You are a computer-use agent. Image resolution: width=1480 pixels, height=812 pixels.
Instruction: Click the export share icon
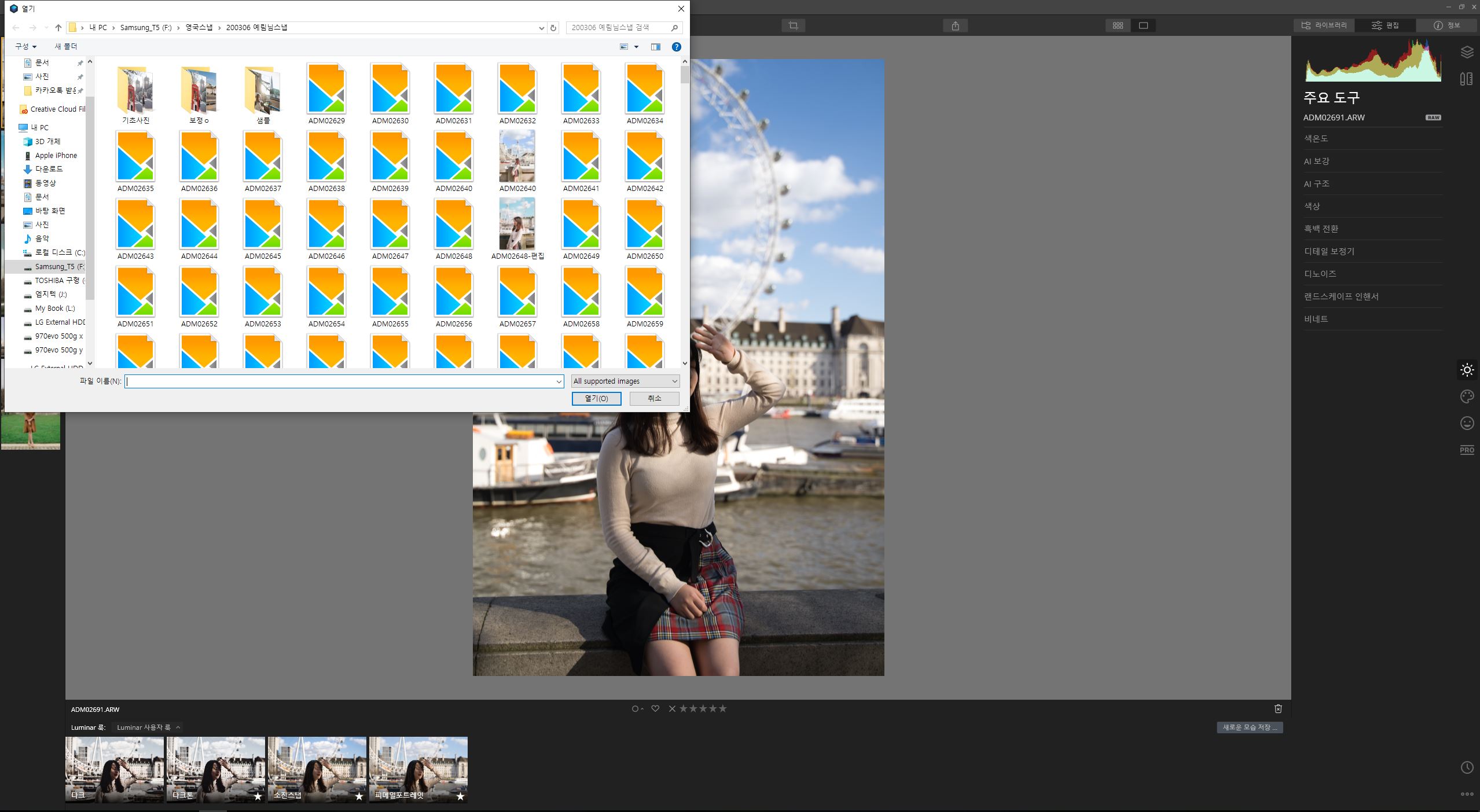point(955,25)
